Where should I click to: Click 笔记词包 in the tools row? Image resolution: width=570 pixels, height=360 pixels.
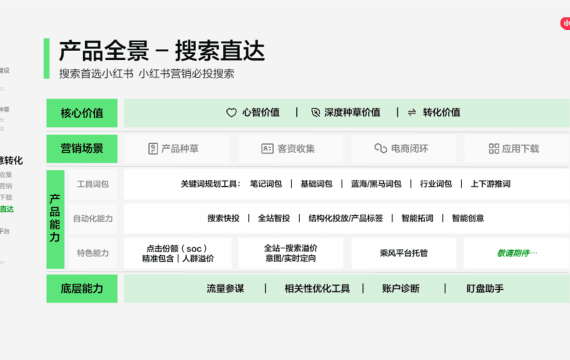(266, 184)
